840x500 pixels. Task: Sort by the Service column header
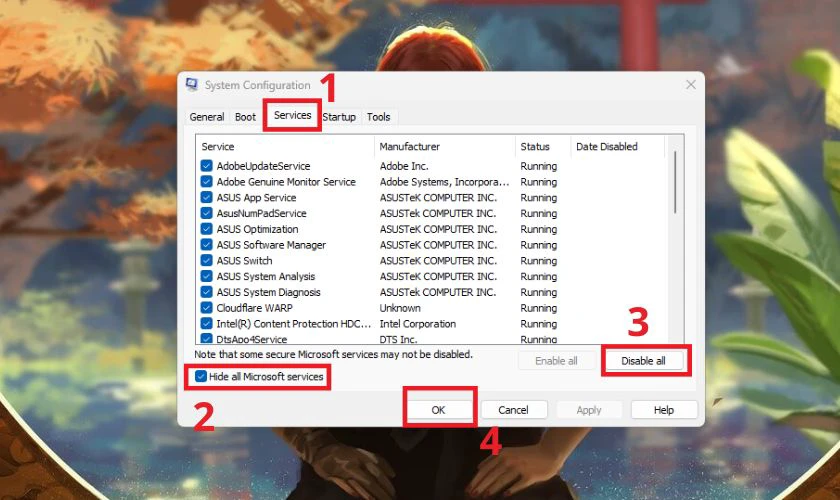[285, 146]
